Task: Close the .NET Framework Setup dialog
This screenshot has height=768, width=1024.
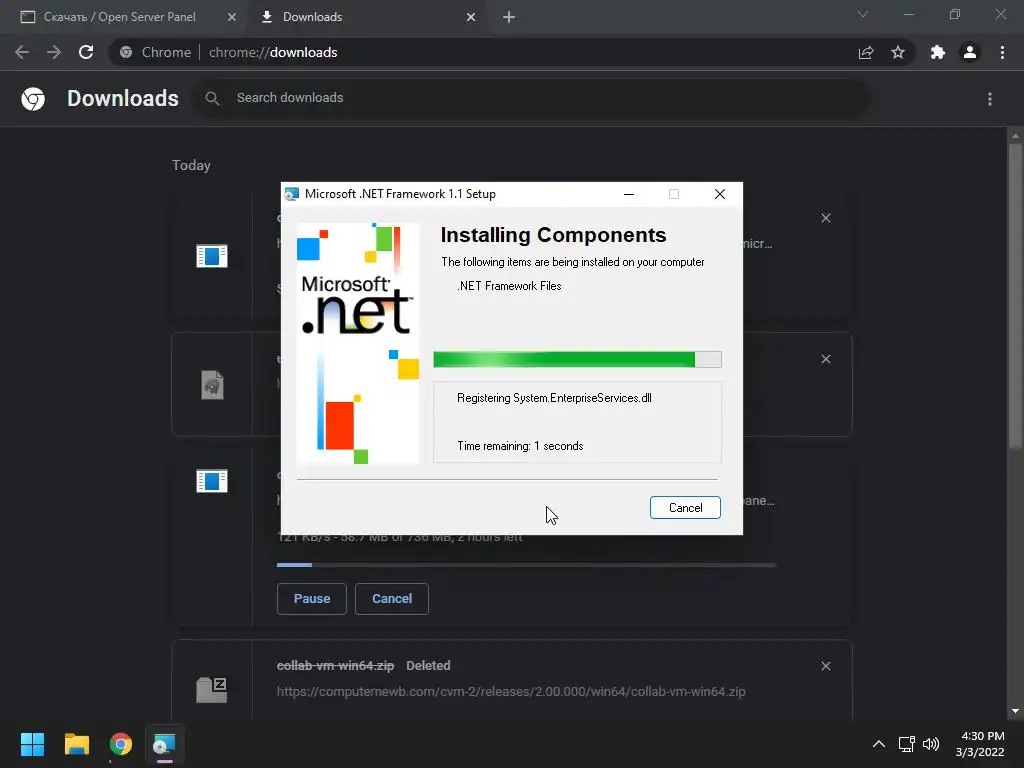Action: pyautogui.click(x=720, y=194)
